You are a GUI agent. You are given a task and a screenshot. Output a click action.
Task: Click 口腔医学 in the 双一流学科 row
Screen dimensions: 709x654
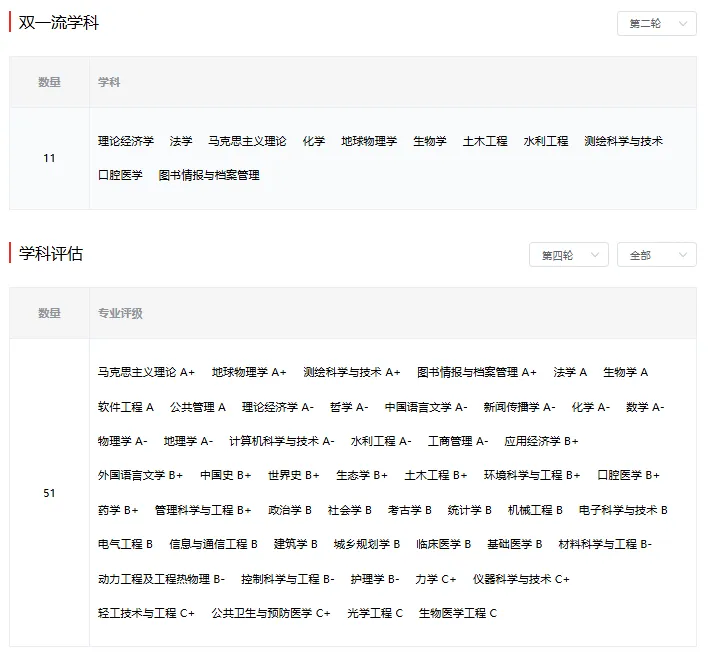[120, 175]
